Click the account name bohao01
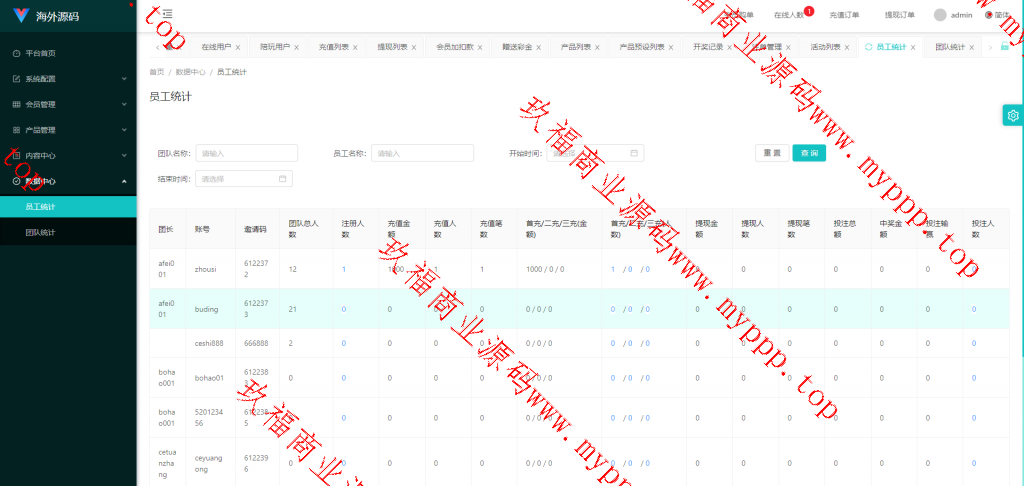 (209, 378)
